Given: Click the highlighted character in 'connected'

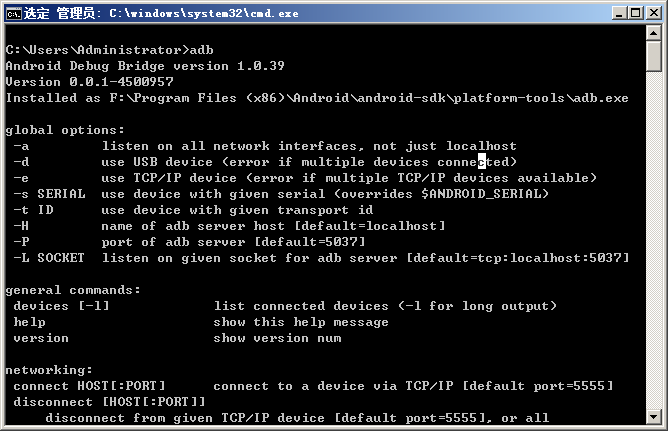Looking at the screenshot, I should click(x=482, y=162).
